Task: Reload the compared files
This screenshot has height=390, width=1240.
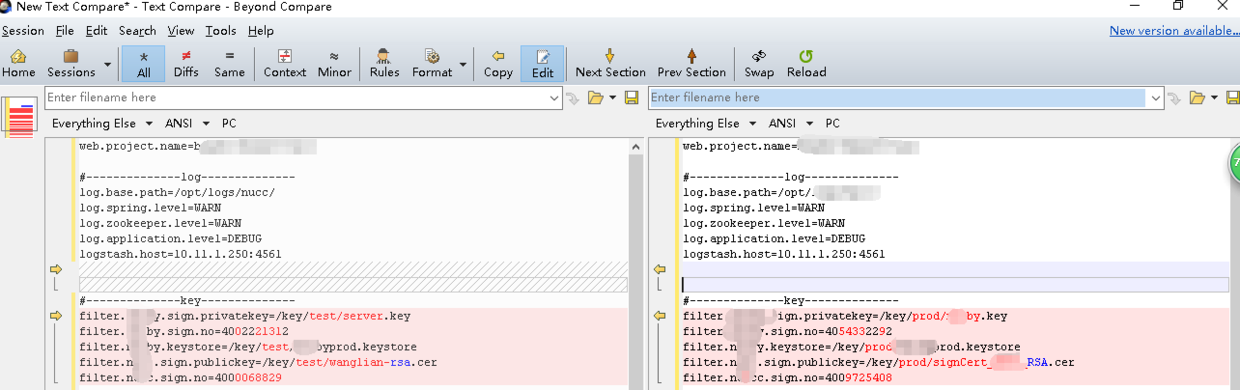Action: coord(806,63)
